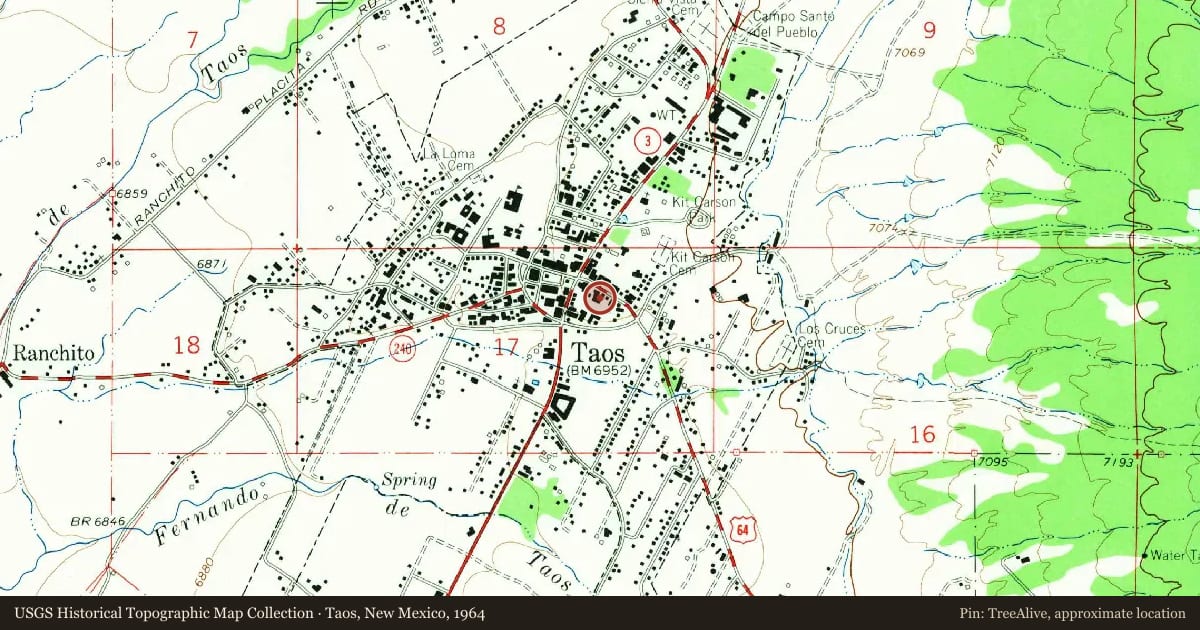Image resolution: width=1200 pixels, height=630 pixels.
Task: Click the State Route 3 circle shield
Action: point(648,142)
